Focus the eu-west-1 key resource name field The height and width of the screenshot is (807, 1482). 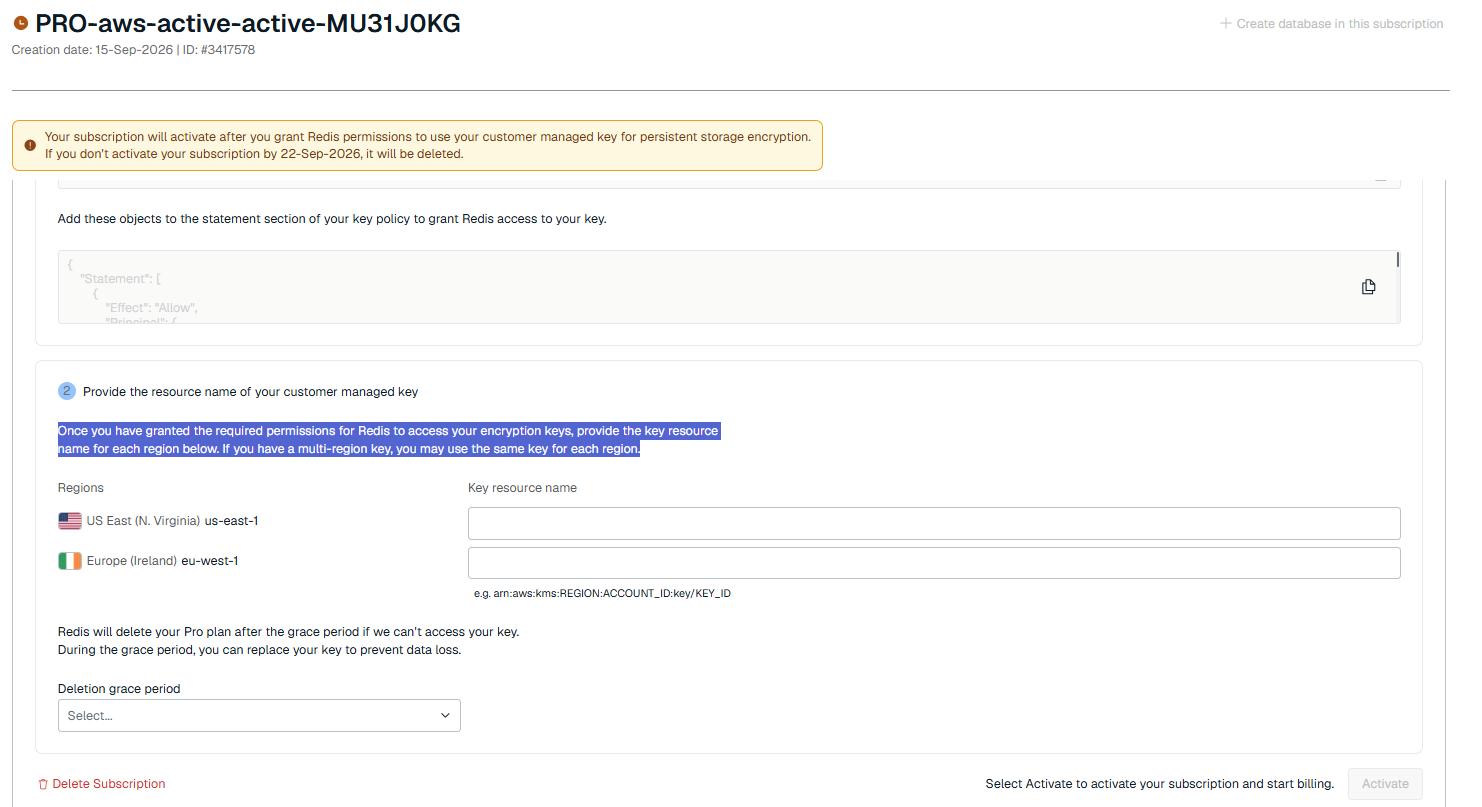pyautogui.click(x=934, y=563)
